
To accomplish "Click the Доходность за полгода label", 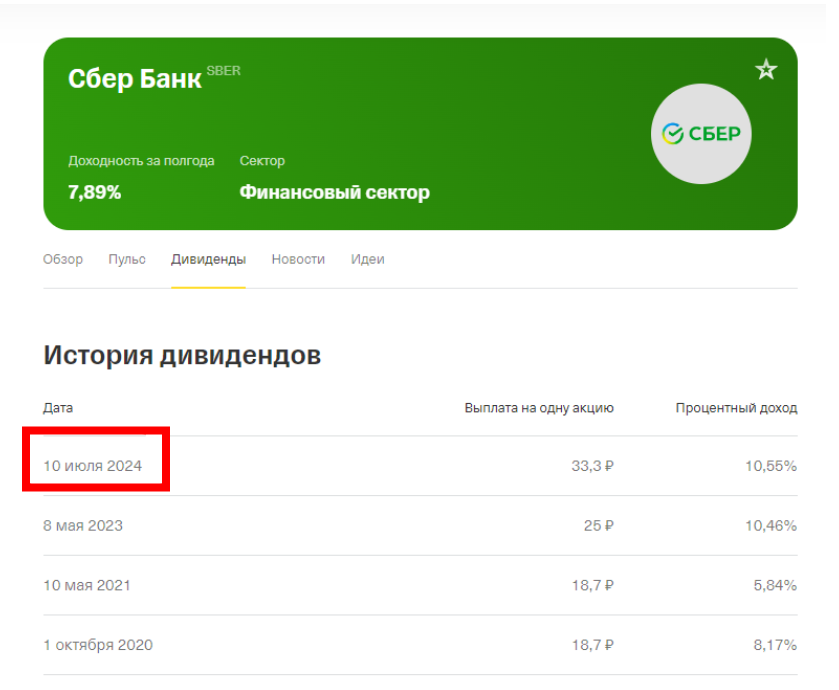I will point(141,161).
